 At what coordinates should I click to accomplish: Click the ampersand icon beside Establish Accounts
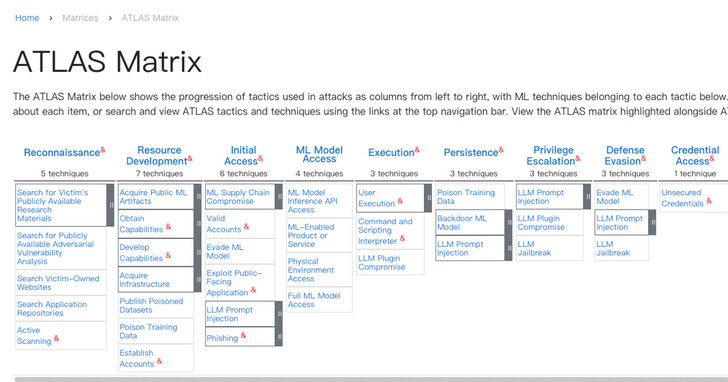click(x=159, y=361)
